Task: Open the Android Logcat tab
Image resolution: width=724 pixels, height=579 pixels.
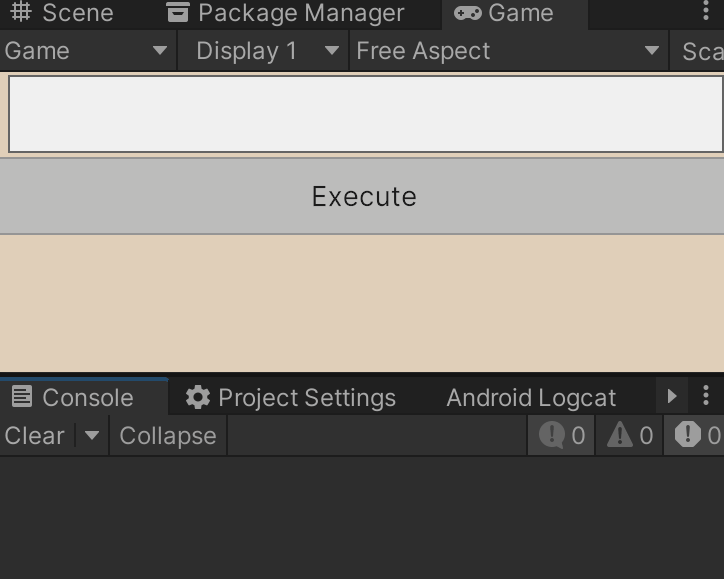Action: point(531,397)
